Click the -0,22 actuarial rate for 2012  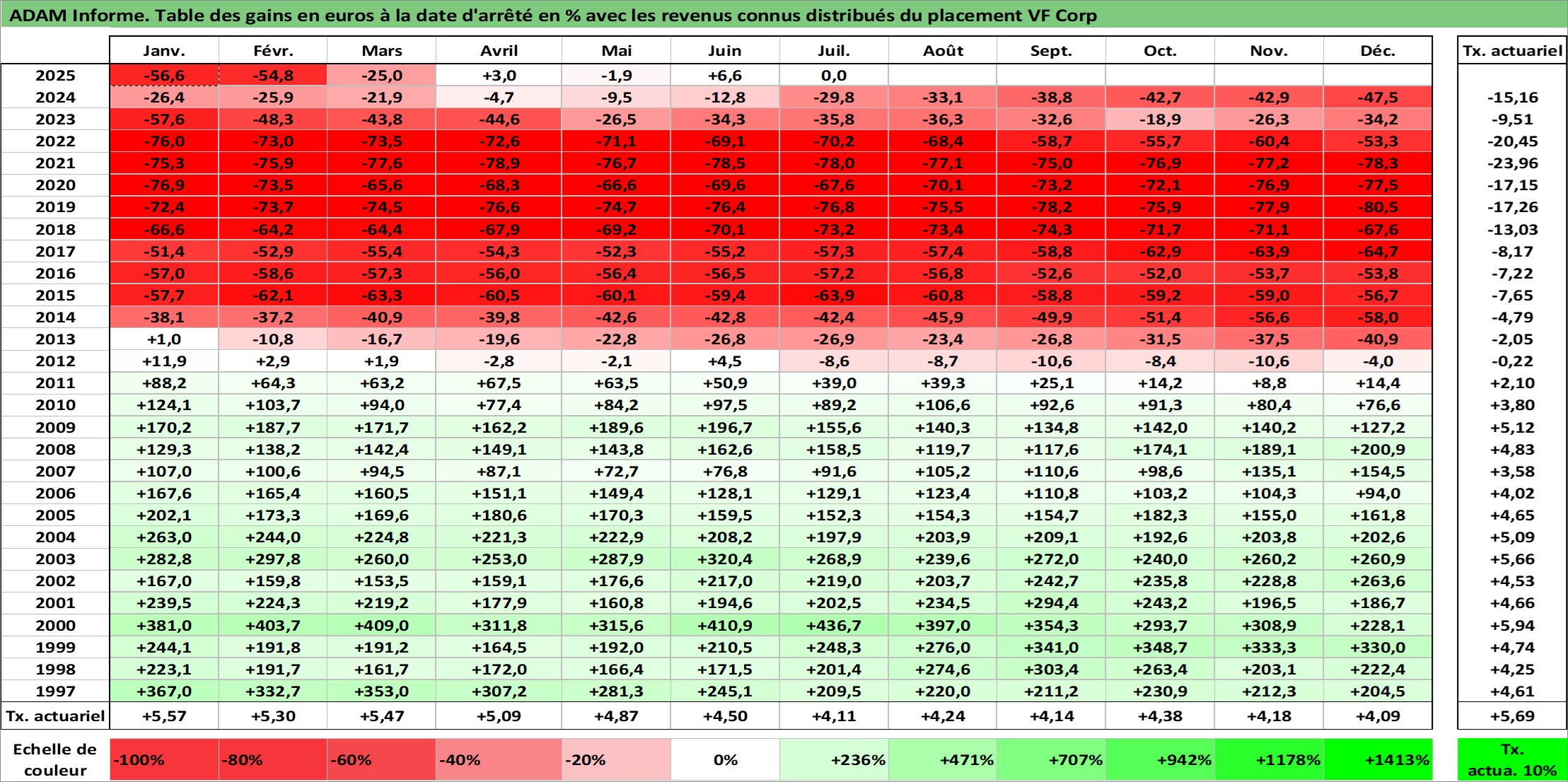tap(1512, 361)
